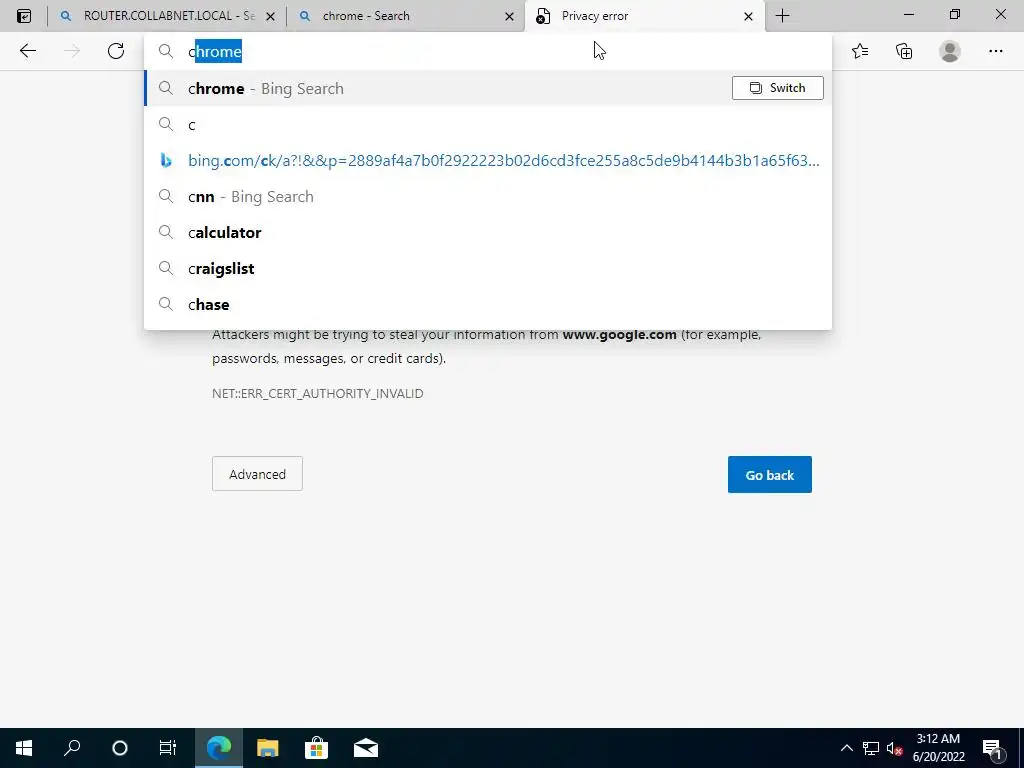Select the chase search suggestion
Screen dimensions: 1024x768
(488, 304)
